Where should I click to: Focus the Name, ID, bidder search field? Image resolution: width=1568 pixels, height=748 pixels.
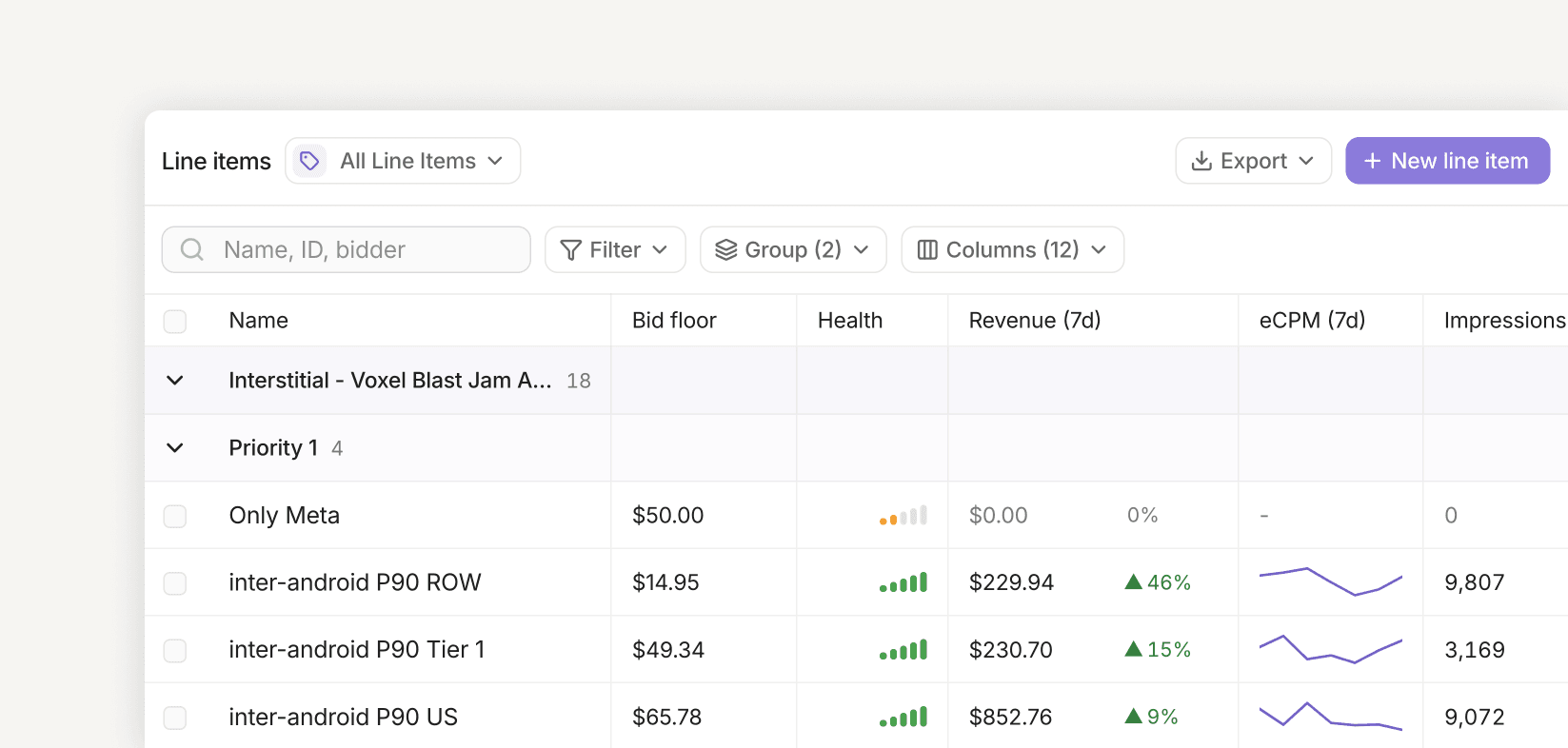[x=347, y=249]
